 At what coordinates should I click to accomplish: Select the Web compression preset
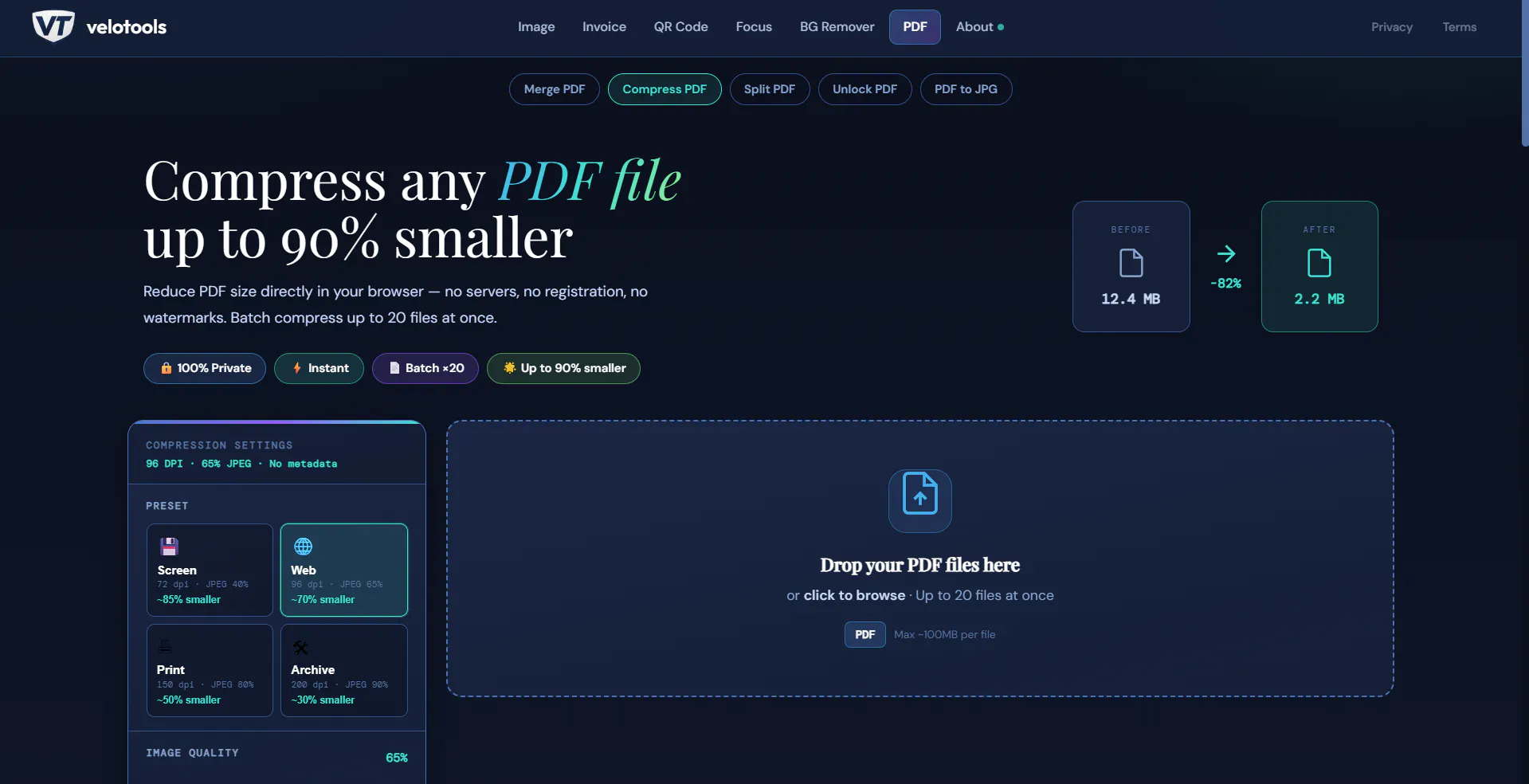[344, 570]
